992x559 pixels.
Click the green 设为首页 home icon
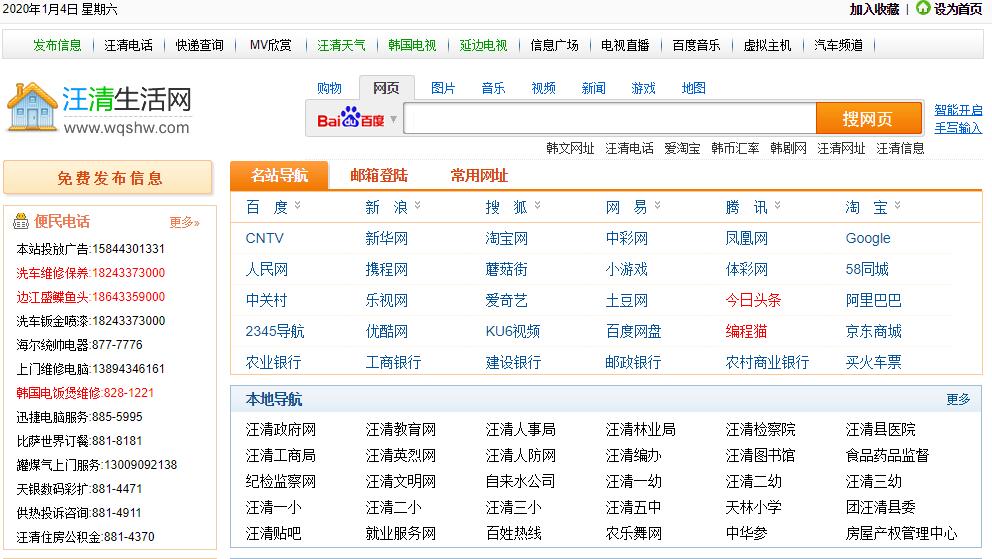click(x=924, y=8)
